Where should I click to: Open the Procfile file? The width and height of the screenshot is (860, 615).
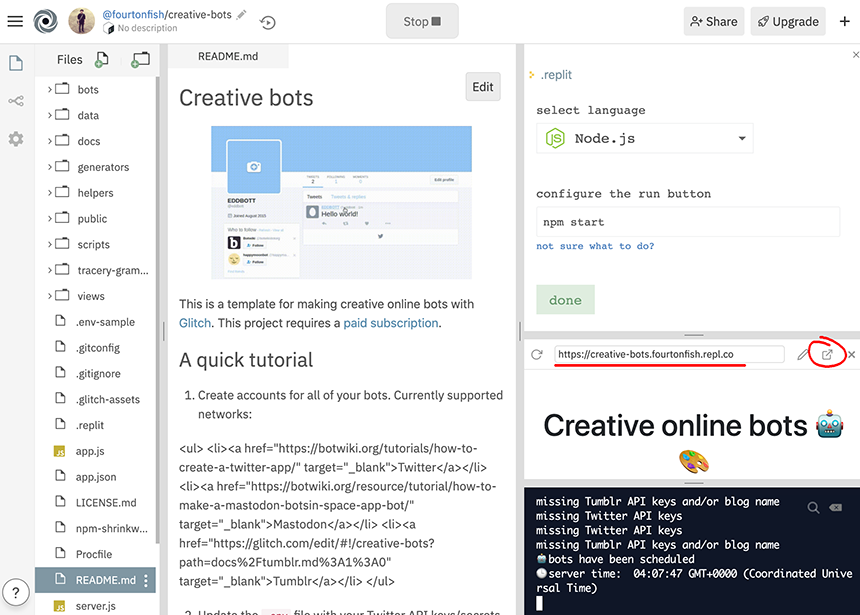95,554
